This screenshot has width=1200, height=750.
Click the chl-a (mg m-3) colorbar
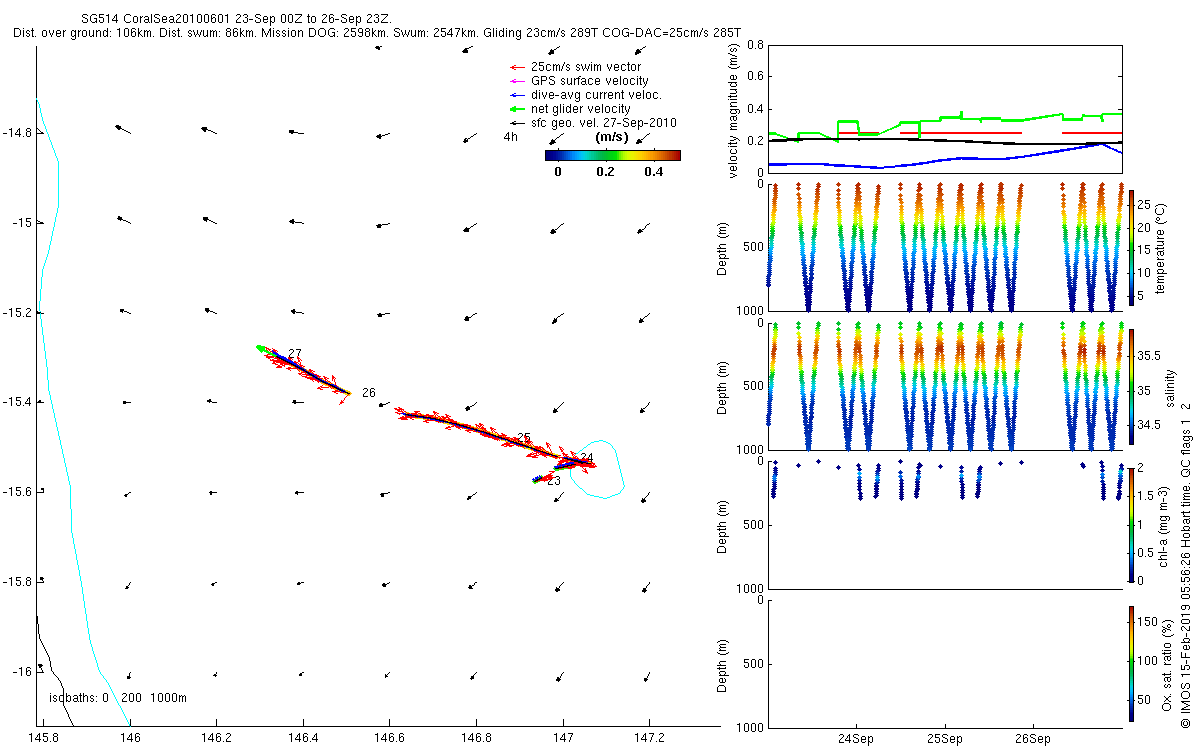click(1131, 524)
